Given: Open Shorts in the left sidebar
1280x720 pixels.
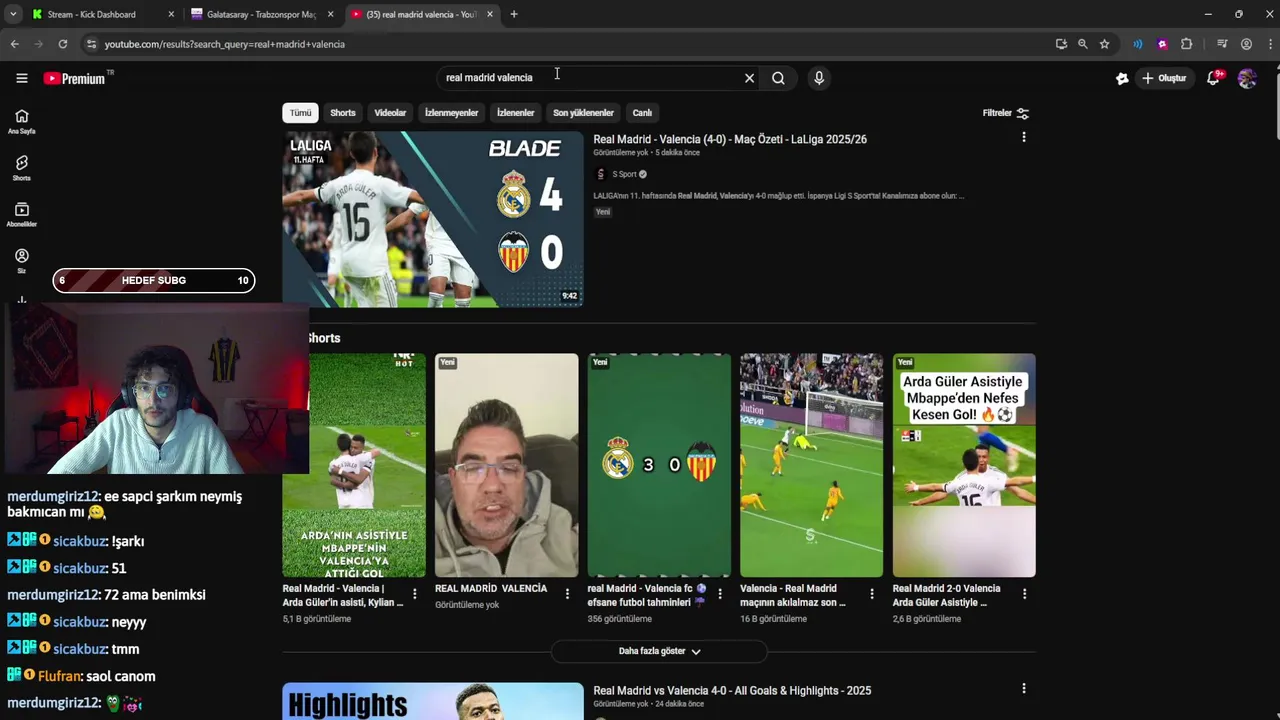Looking at the screenshot, I should (21, 168).
